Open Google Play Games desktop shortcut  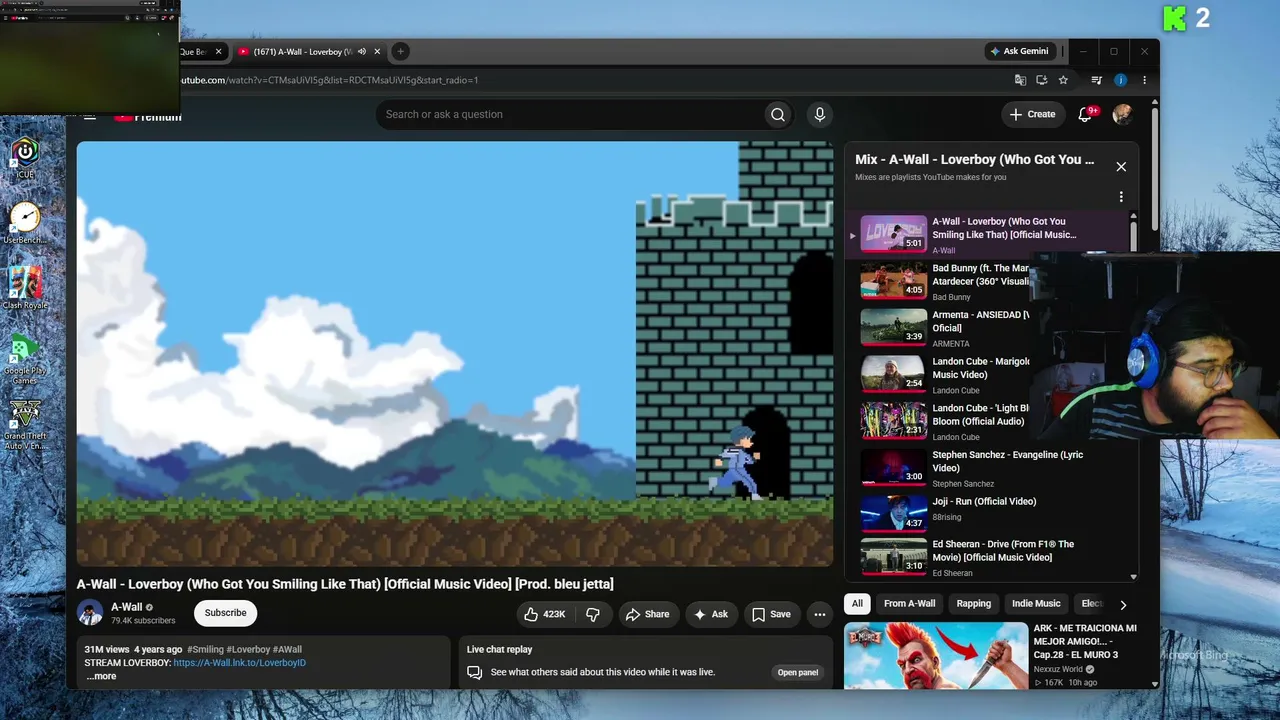point(25,361)
